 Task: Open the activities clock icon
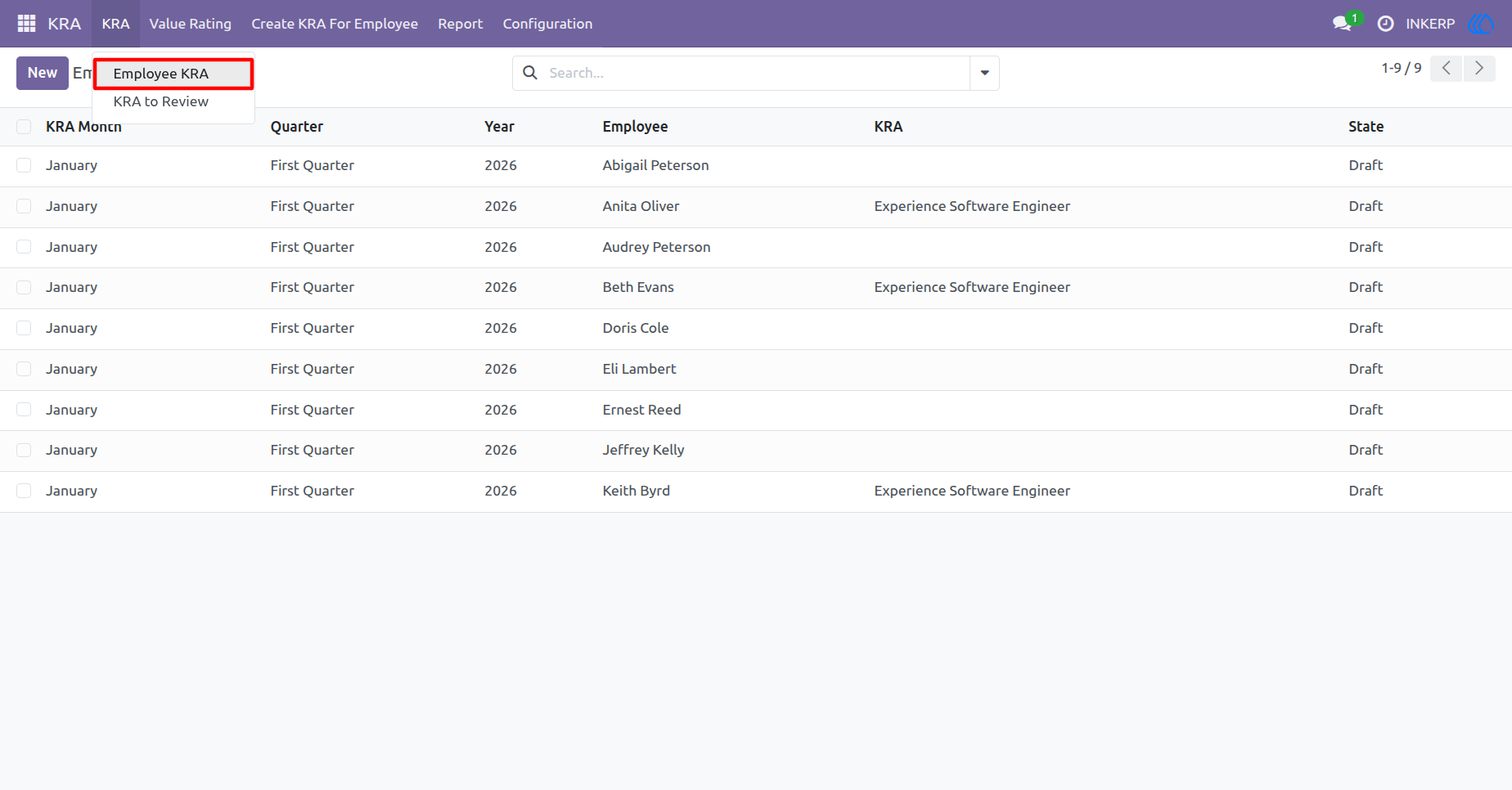pos(1385,24)
